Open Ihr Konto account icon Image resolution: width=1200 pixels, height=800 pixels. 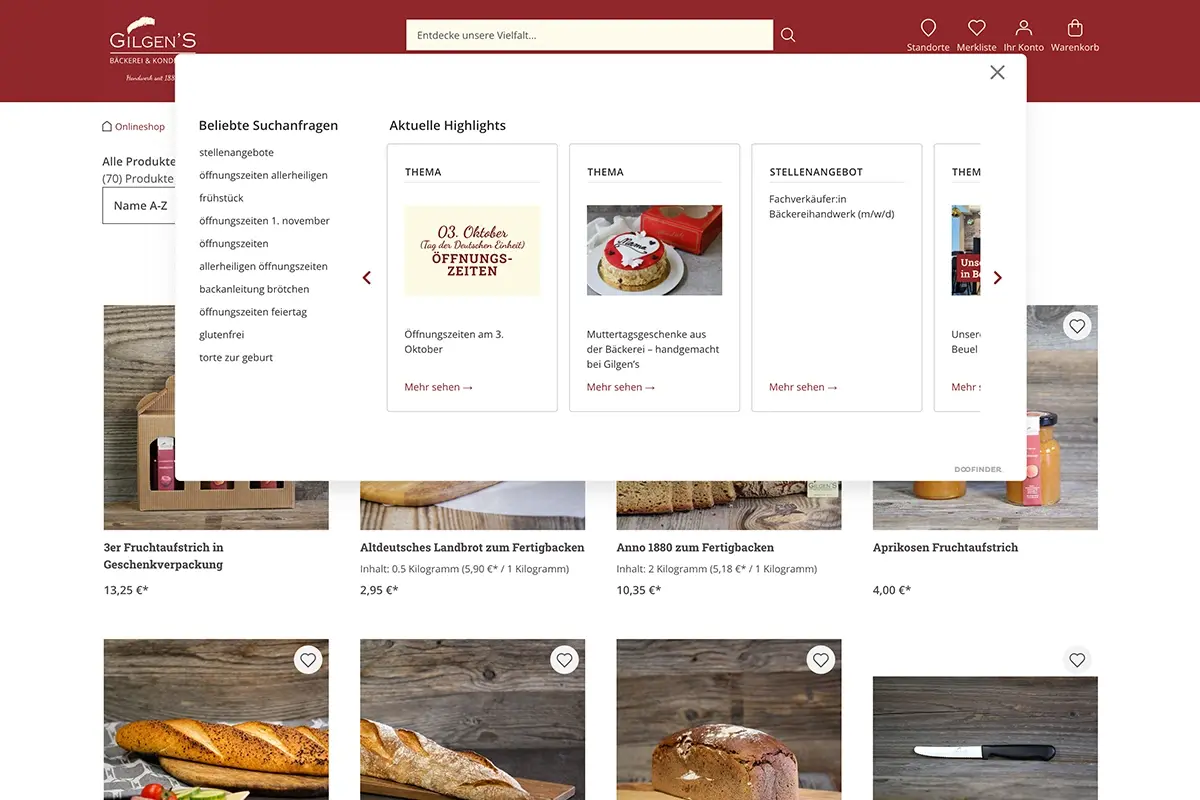point(1023,28)
